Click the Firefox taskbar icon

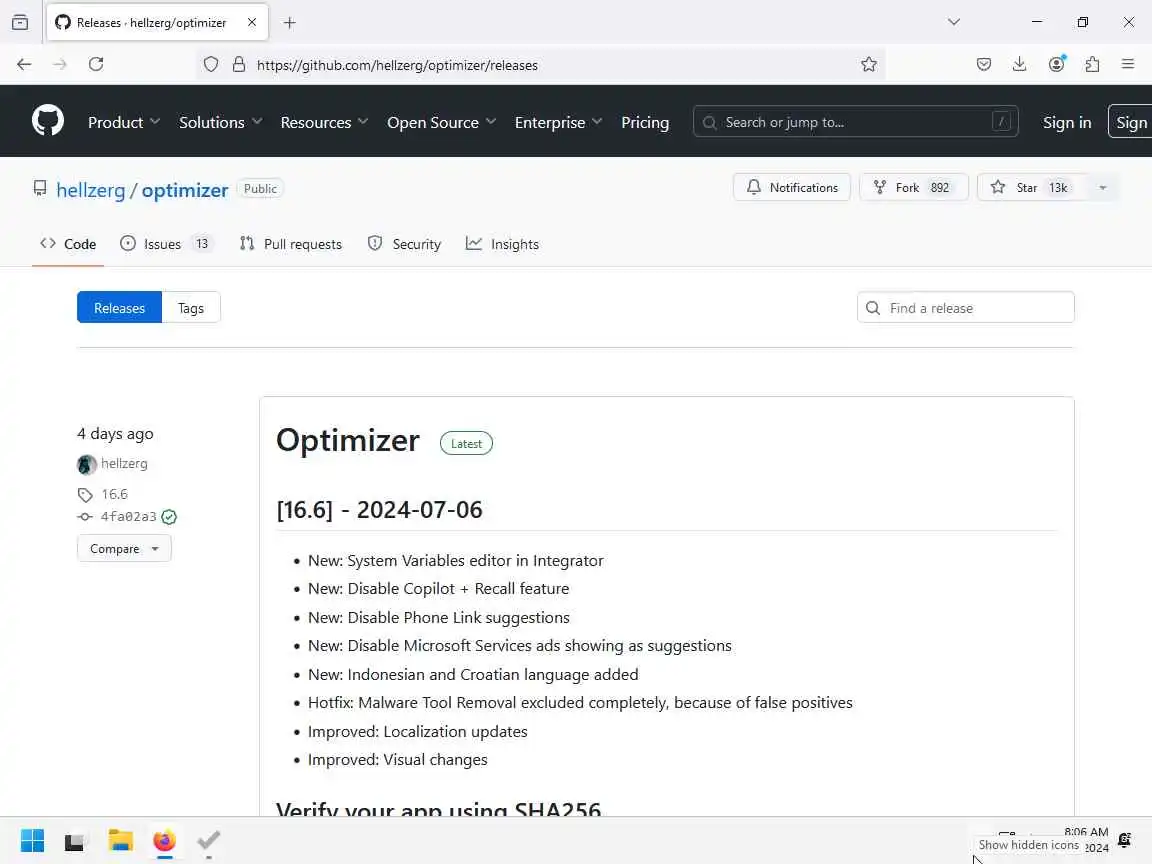point(165,840)
